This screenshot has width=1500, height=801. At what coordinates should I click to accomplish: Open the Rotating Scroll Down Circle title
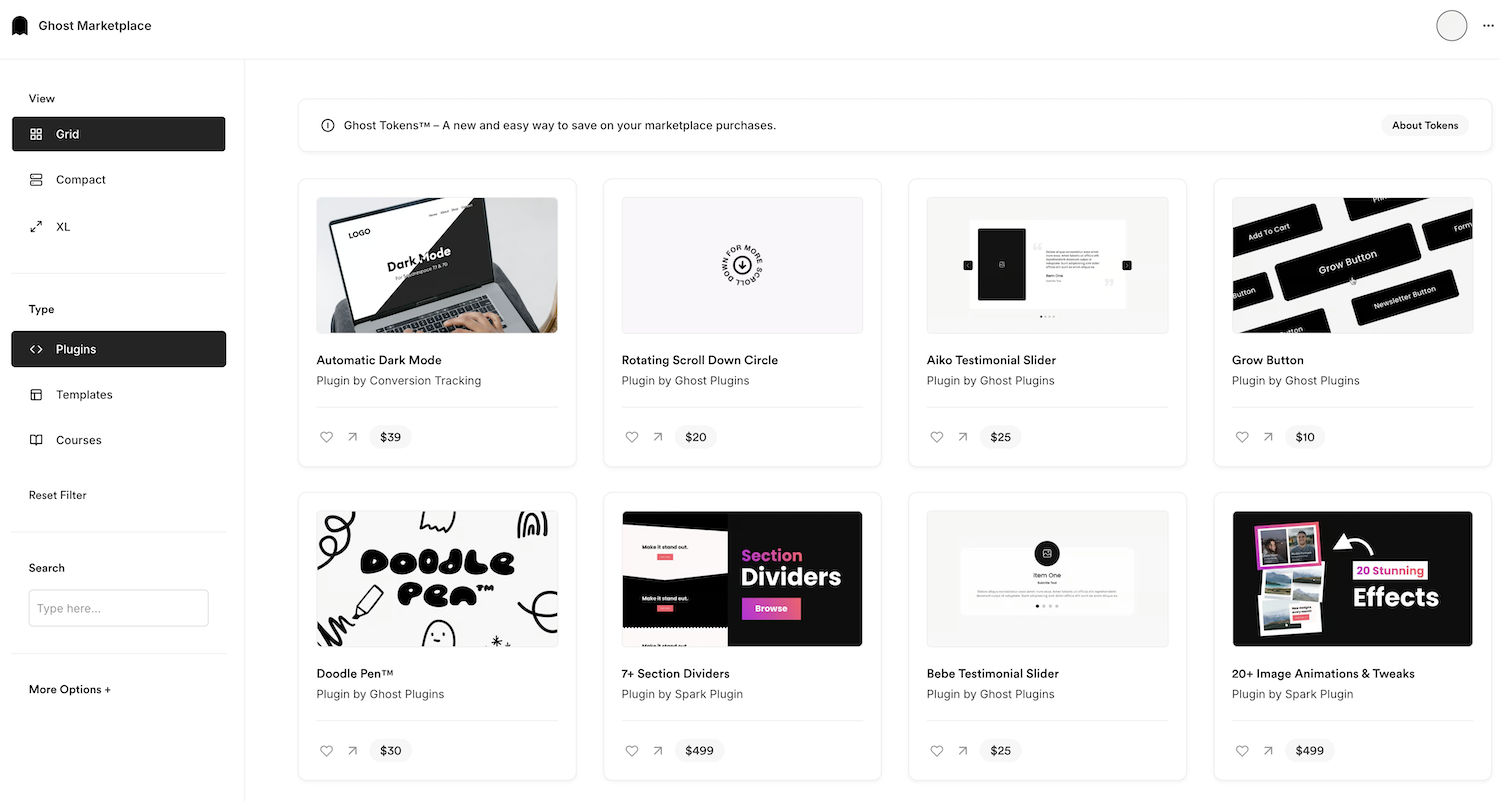click(x=700, y=360)
